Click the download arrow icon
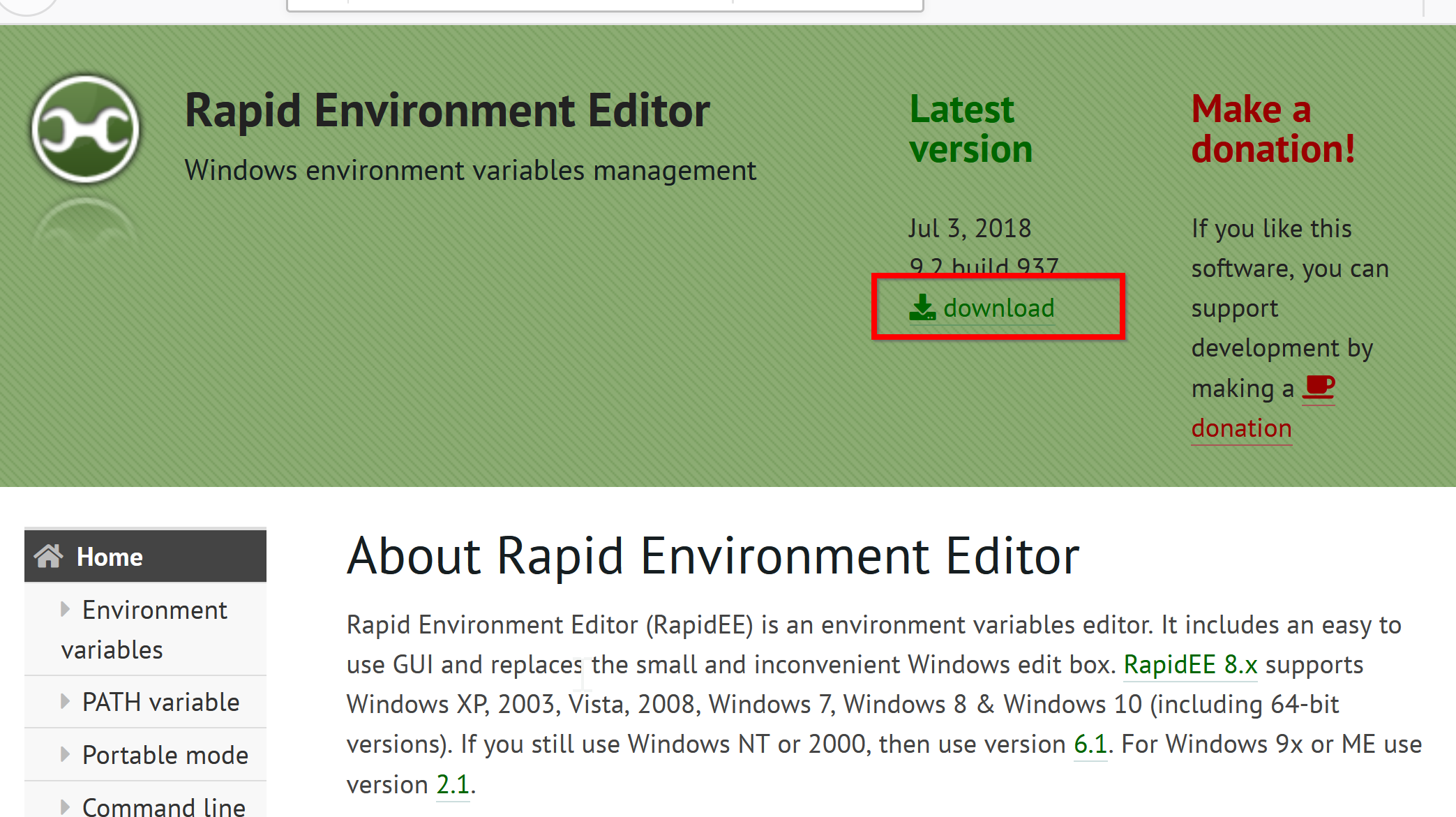1456x817 pixels. (x=922, y=307)
